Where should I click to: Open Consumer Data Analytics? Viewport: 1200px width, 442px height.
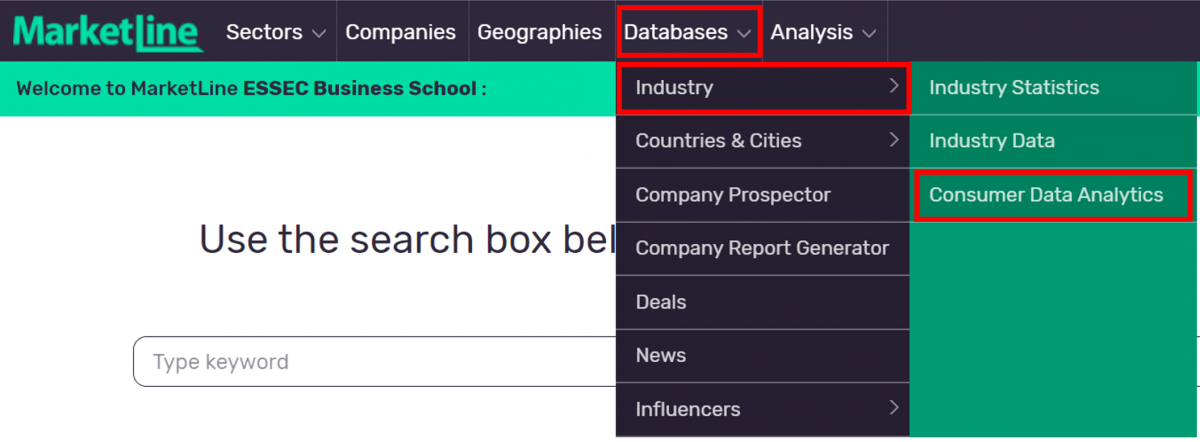1053,195
